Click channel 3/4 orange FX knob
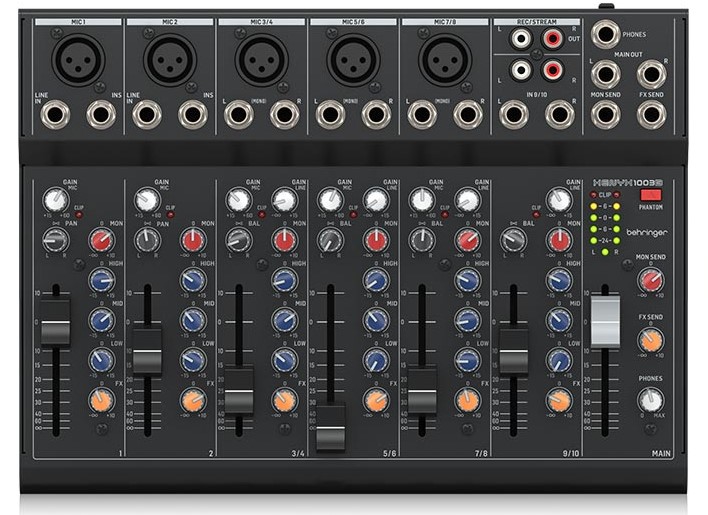This screenshot has width=708, height=515. pos(285,400)
